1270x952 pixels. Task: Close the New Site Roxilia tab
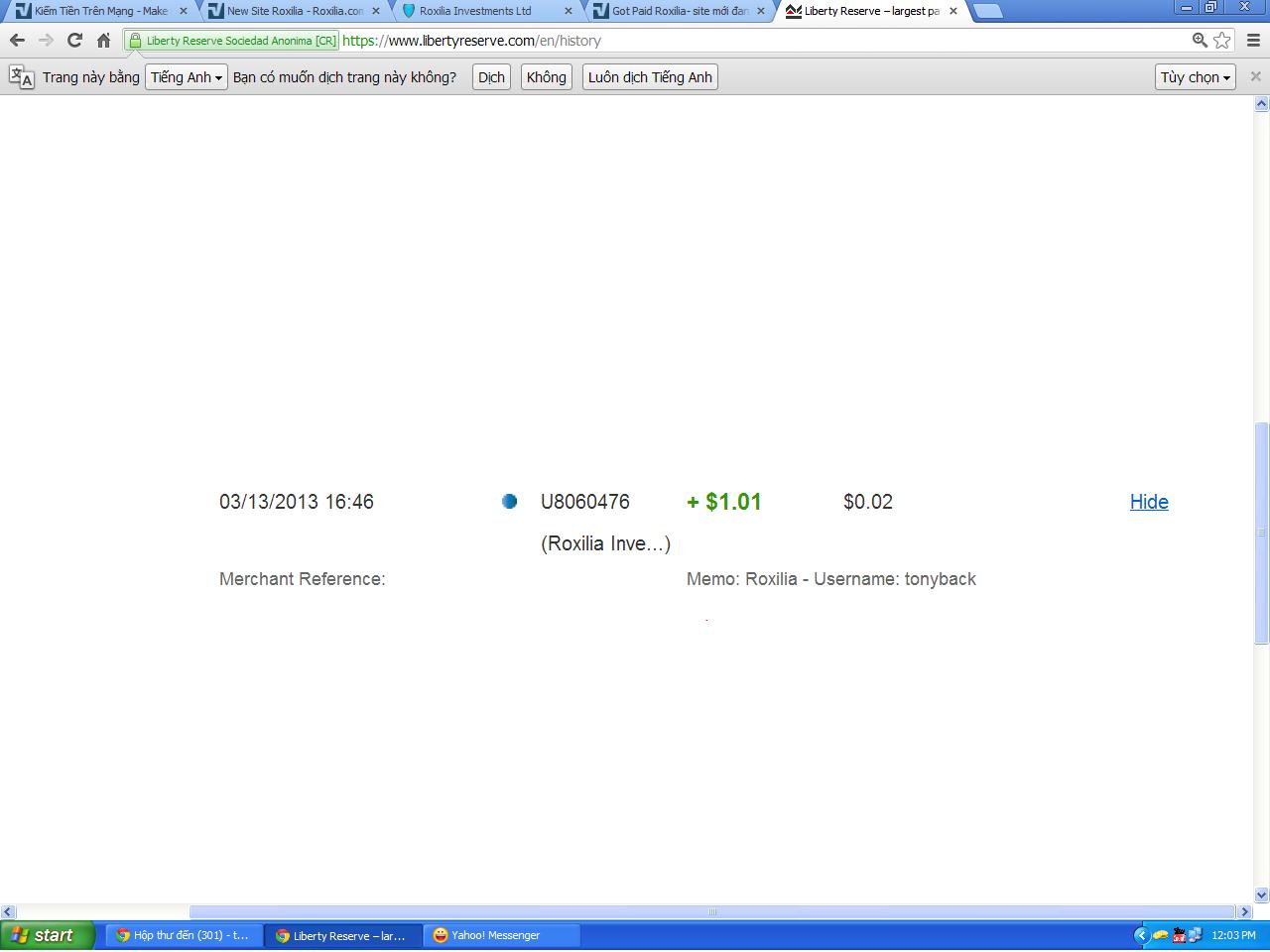(x=376, y=11)
